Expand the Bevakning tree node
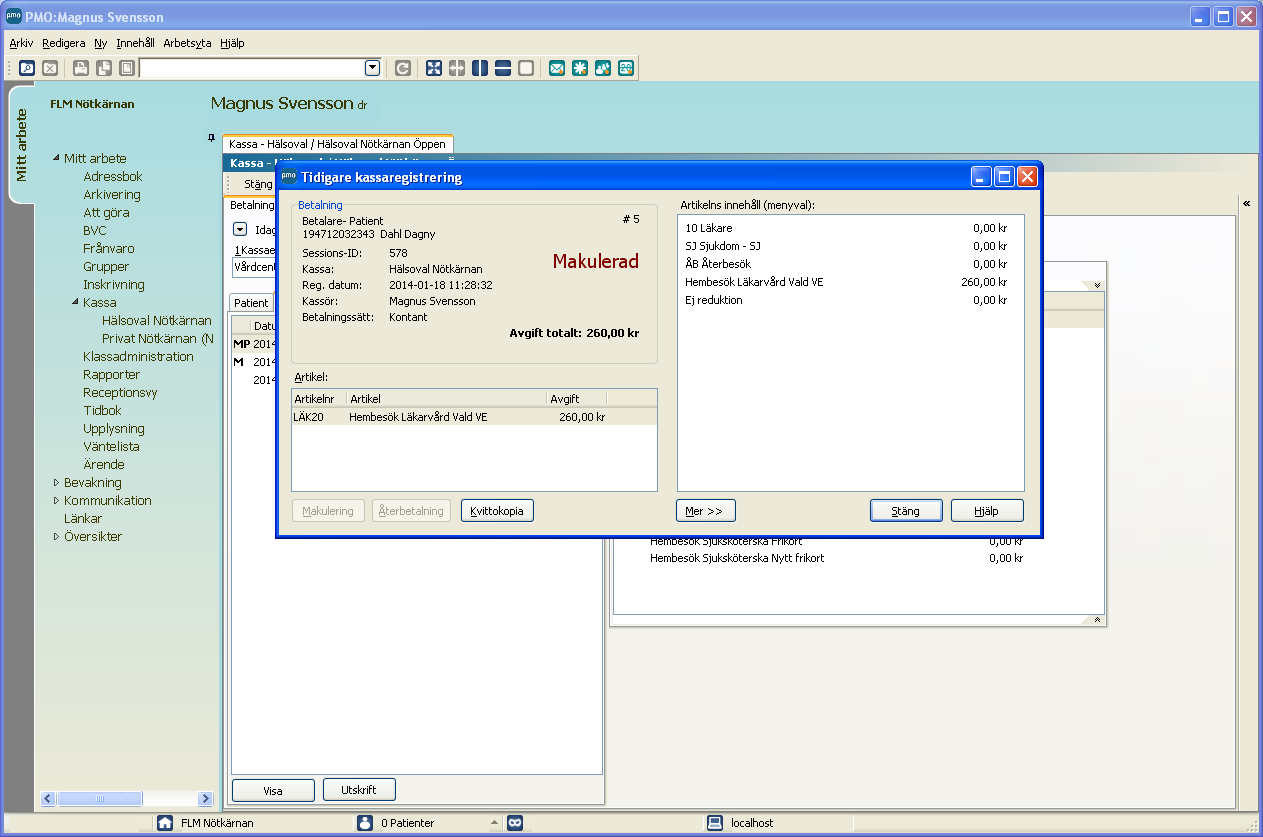The image size is (1263, 837). pyautogui.click(x=56, y=482)
